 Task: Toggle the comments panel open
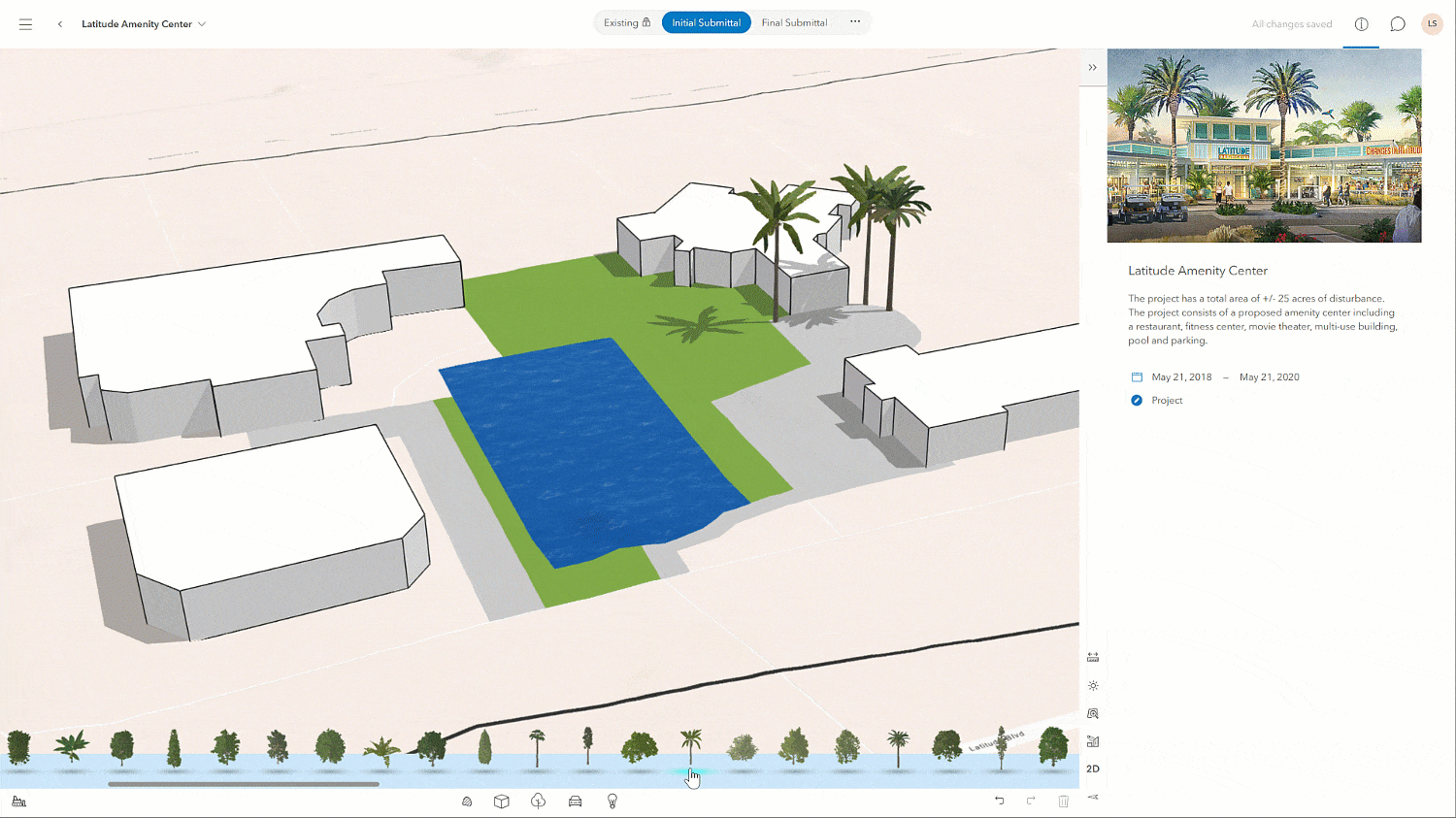tap(1397, 23)
